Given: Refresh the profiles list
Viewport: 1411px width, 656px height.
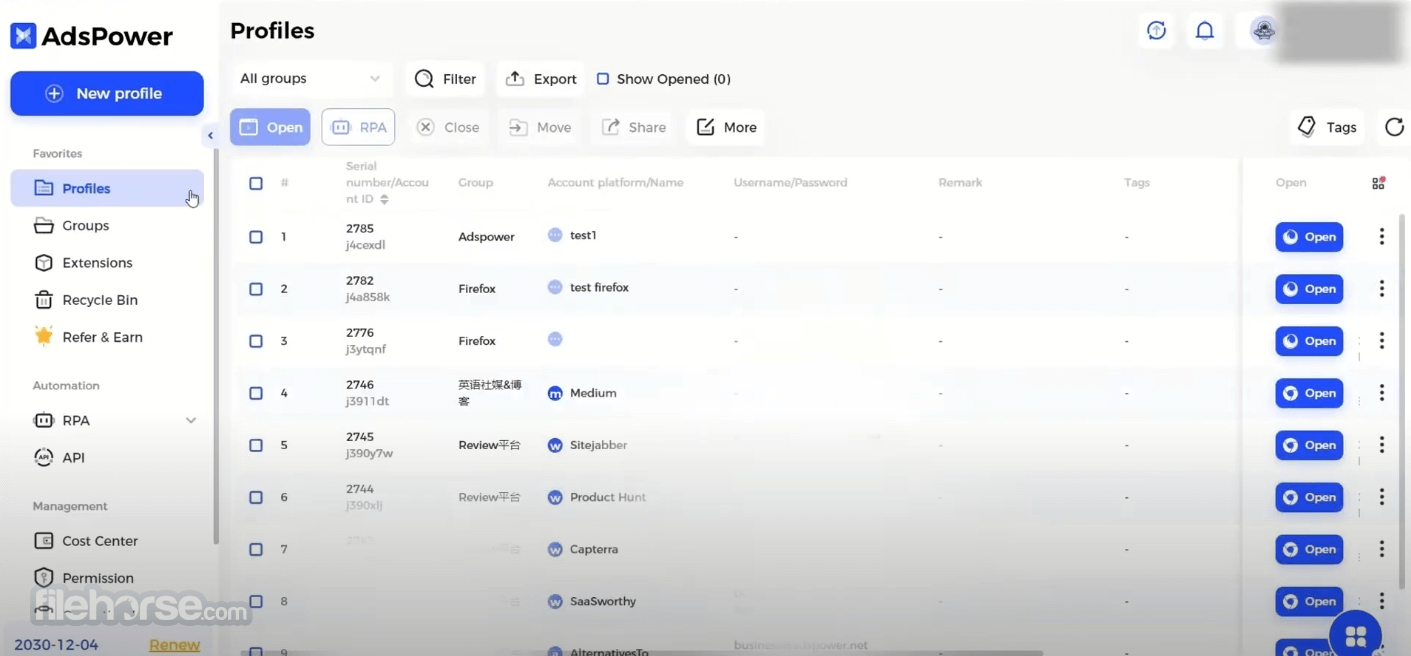Looking at the screenshot, I should point(1394,127).
